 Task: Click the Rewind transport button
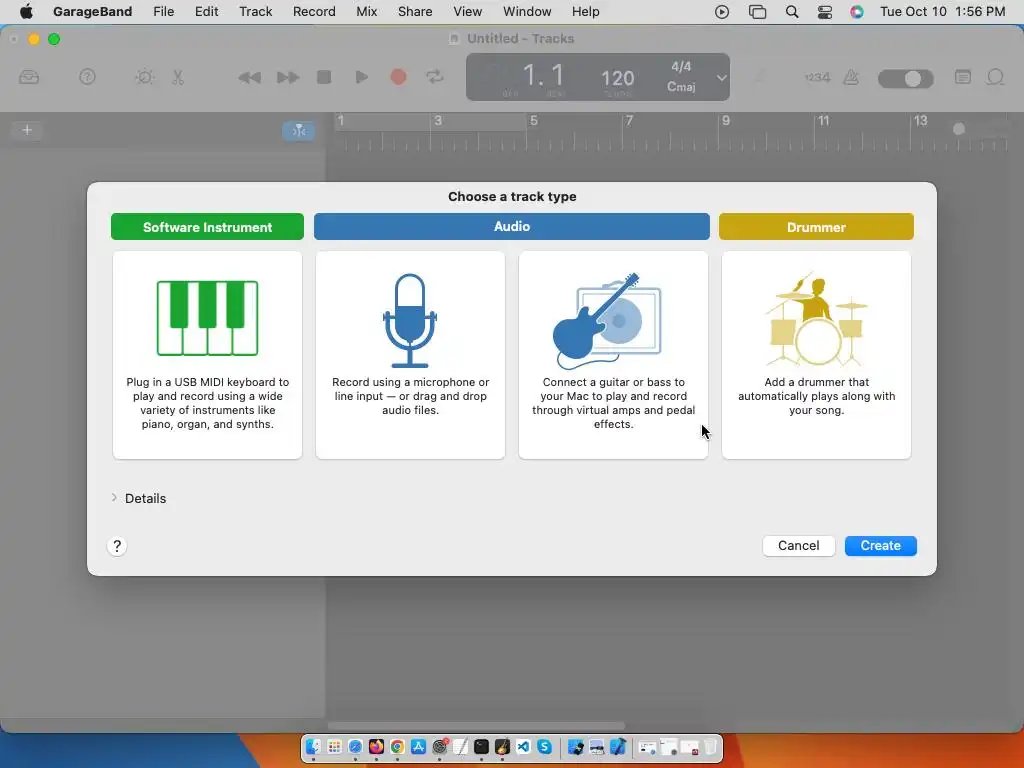[249, 78]
